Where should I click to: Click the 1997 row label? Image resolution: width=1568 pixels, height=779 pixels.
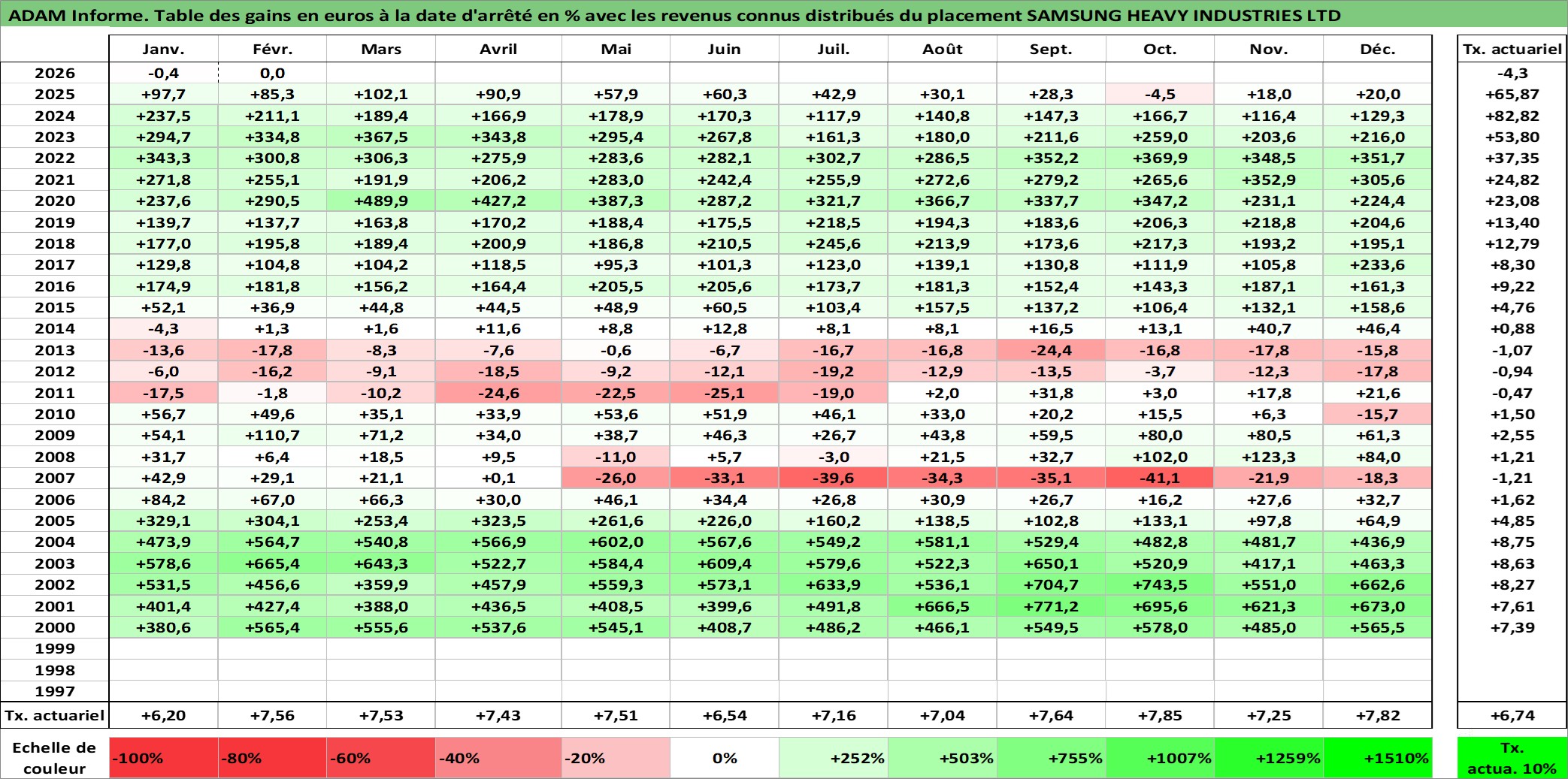tap(55, 691)
